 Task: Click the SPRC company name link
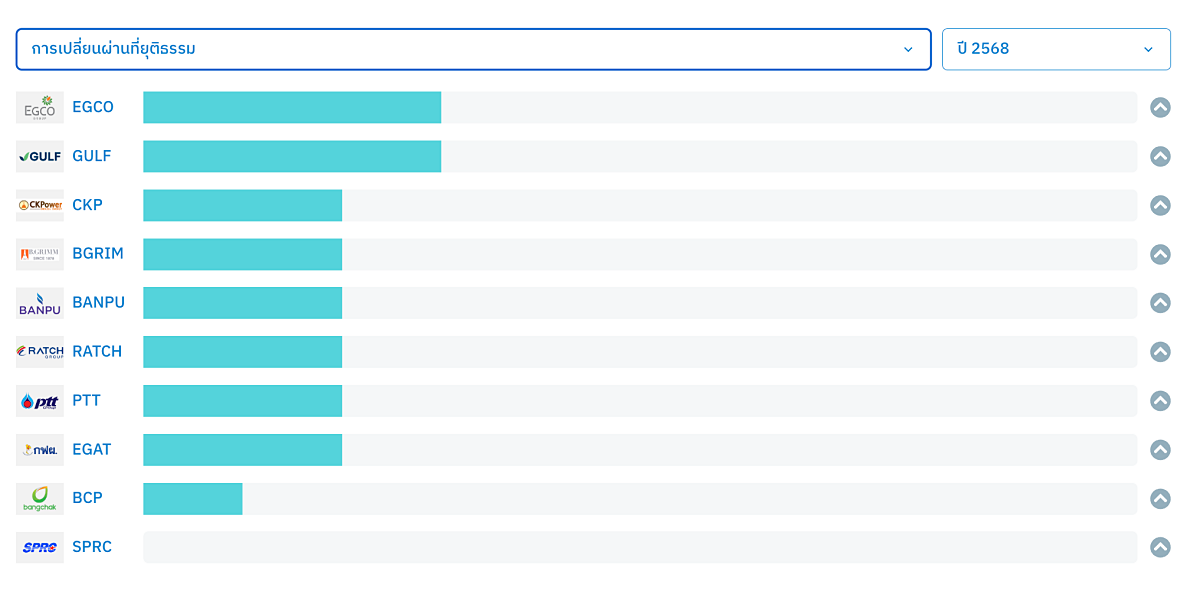92,547
